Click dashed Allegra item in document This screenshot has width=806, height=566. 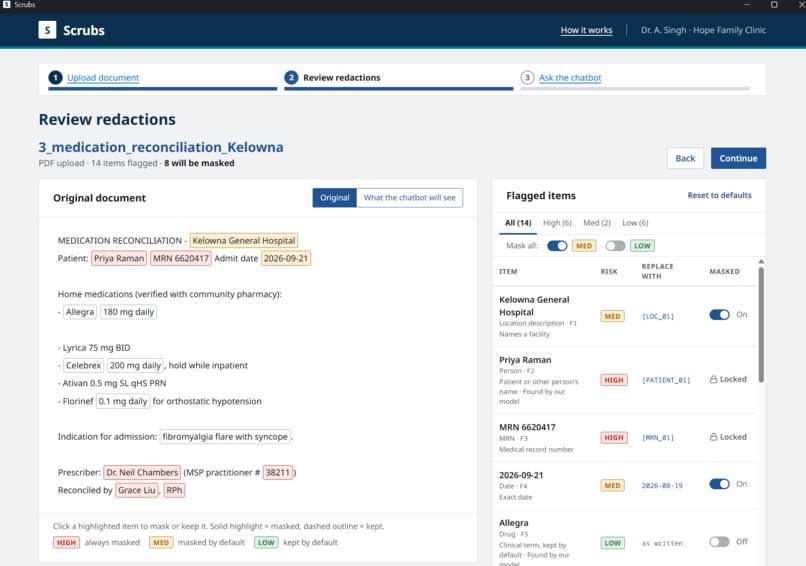[x=80, y=312]
